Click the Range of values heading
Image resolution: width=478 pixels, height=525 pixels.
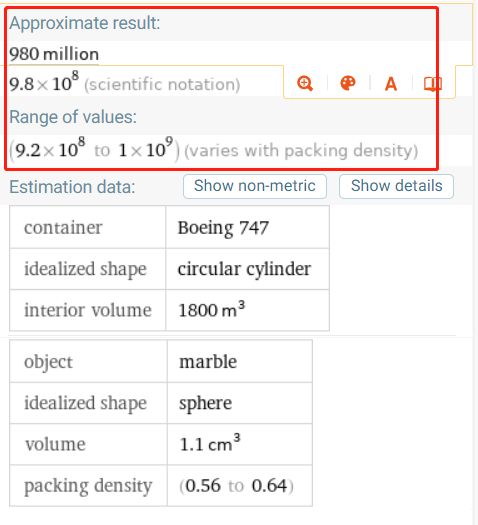[73, 117]
